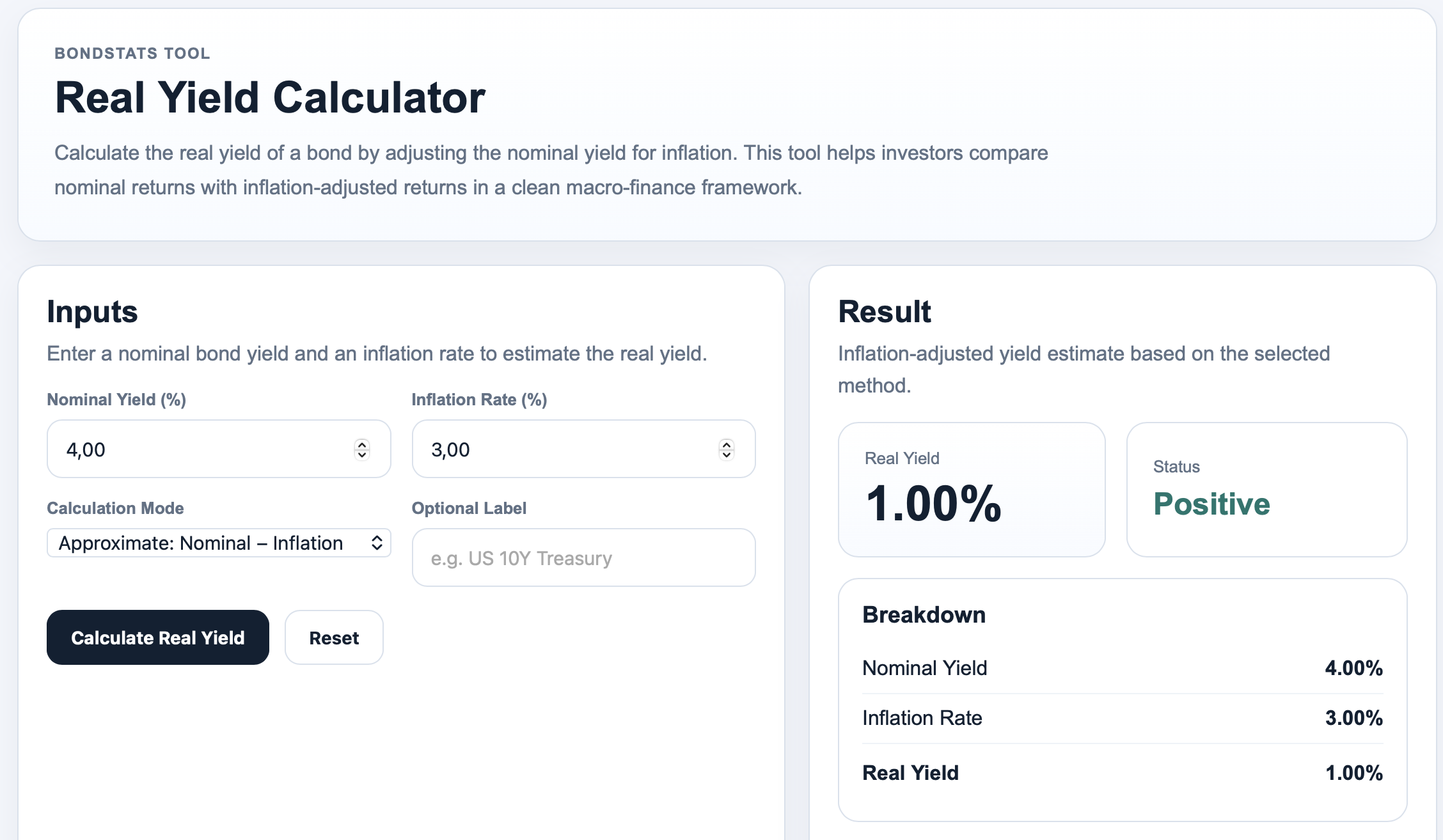Image resolution: width=1443 pixels, height=840 pixels.
Task: Increment the Inflation Rate using its stepper arrow
Action: (727, 445)
